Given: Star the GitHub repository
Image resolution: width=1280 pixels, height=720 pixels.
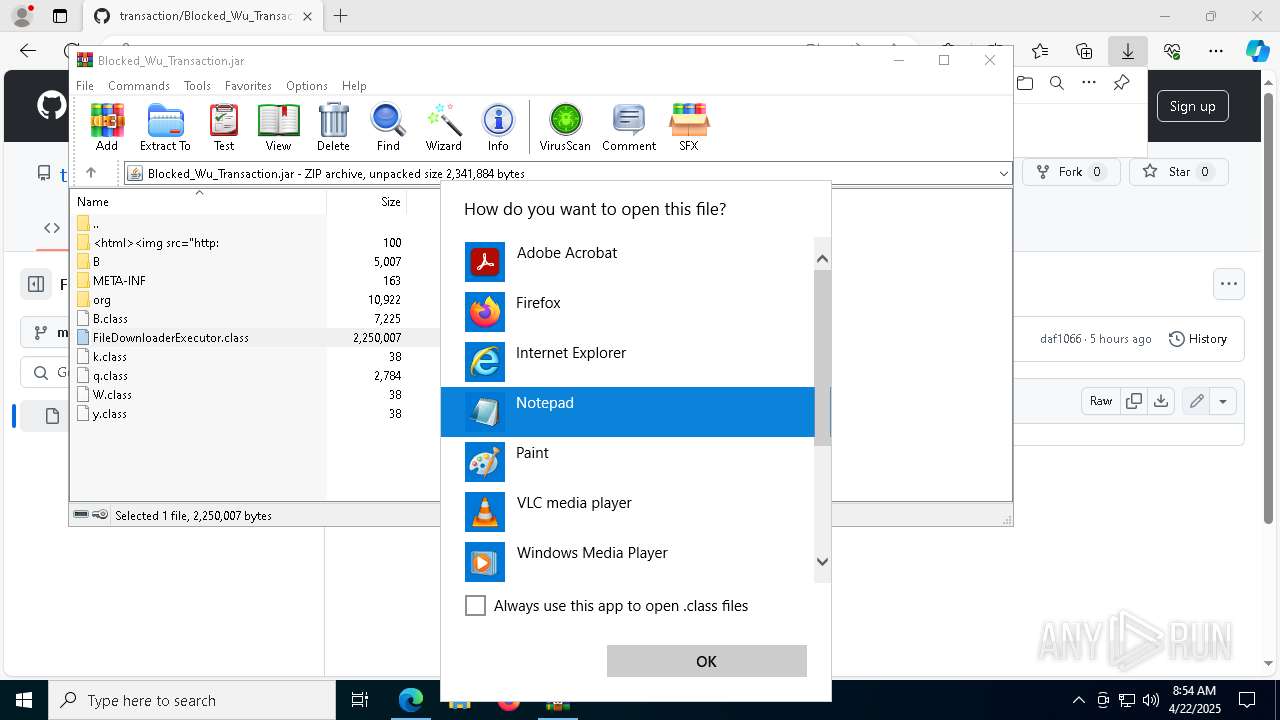Looking at the screenshot, I should pyautogui.click(x=1178, y=172).
